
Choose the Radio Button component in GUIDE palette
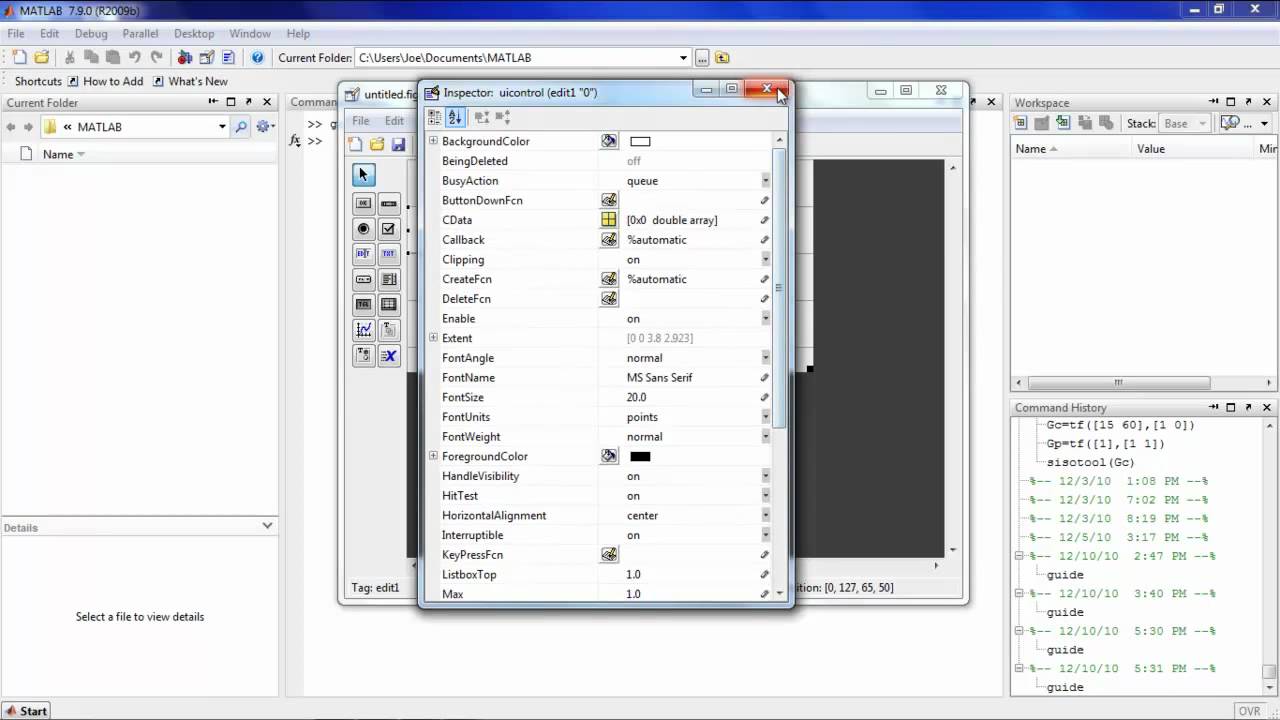[x=363, y=229]
